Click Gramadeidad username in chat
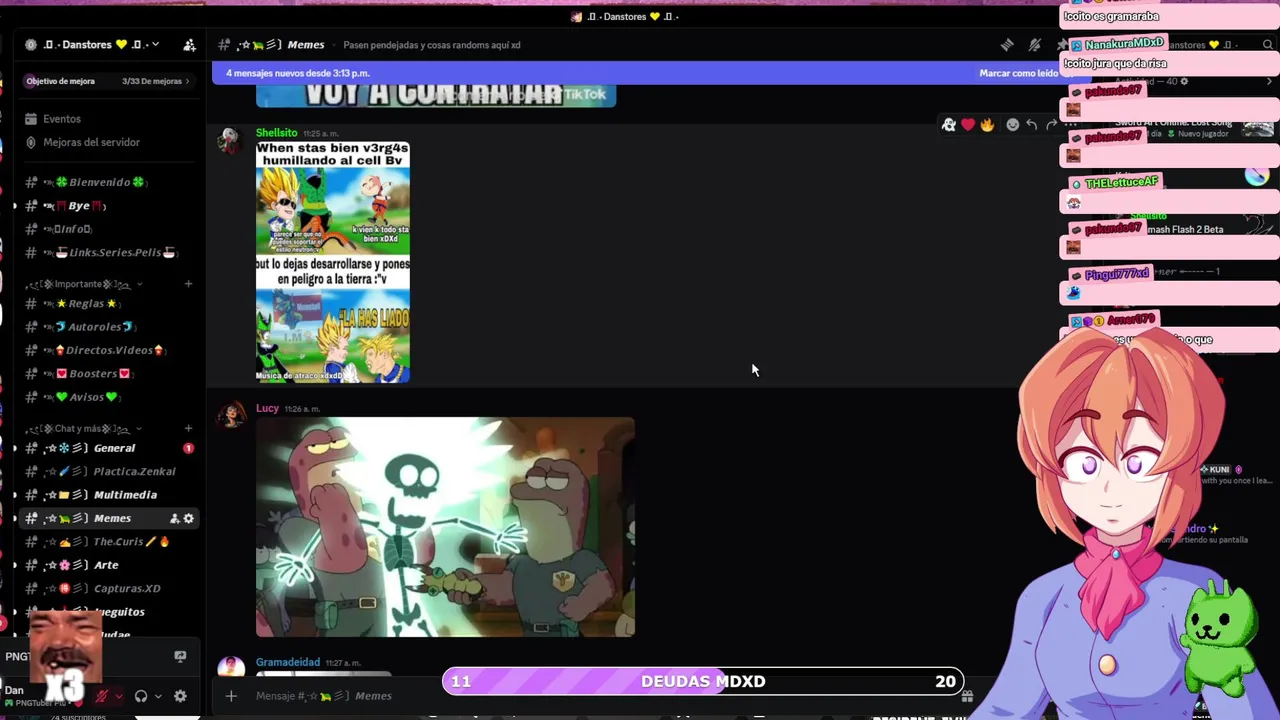Viewport: 1280px width, 720px height. point(288,662)
